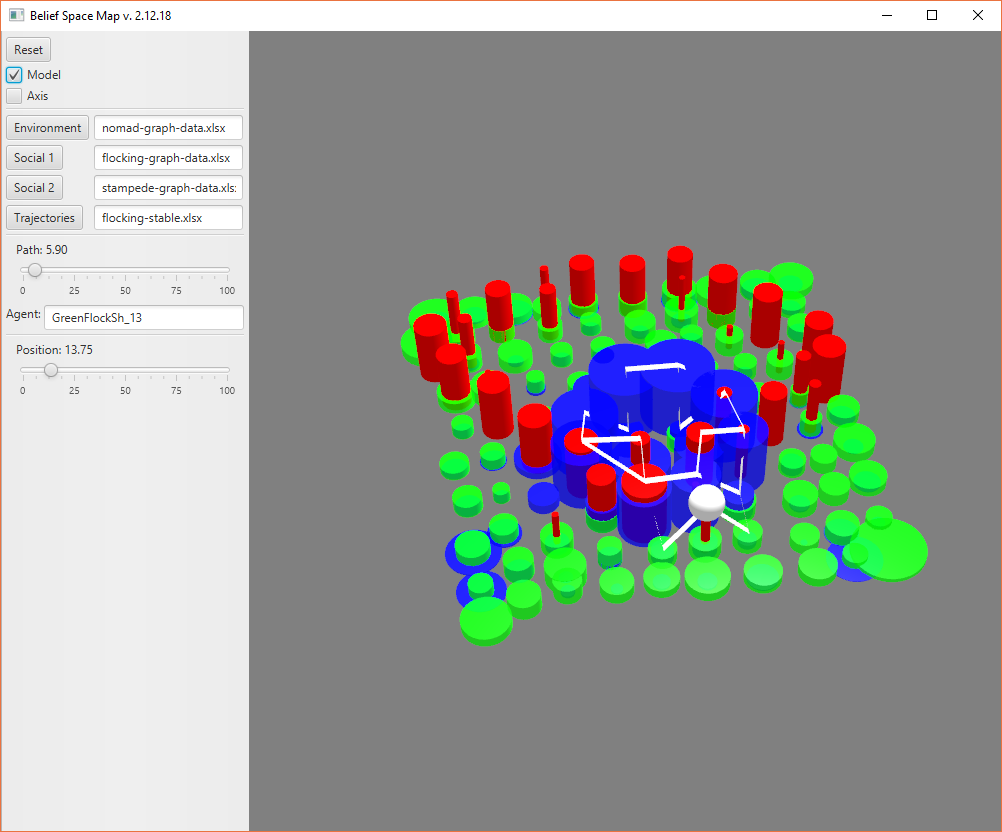Screen dimensions: 1002x832
Task: Click the large green disc at far right
Action: pos(893,549)
